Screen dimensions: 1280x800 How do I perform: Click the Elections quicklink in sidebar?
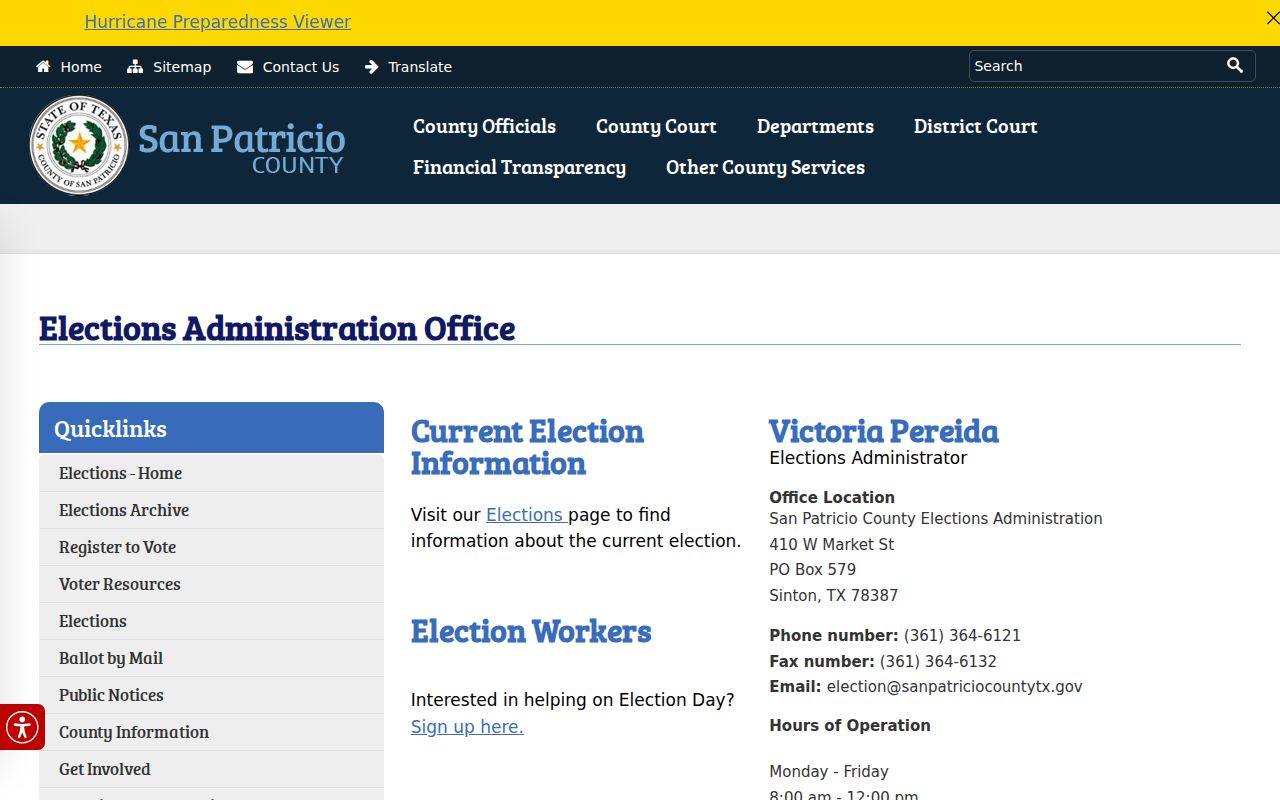(211, 621)
